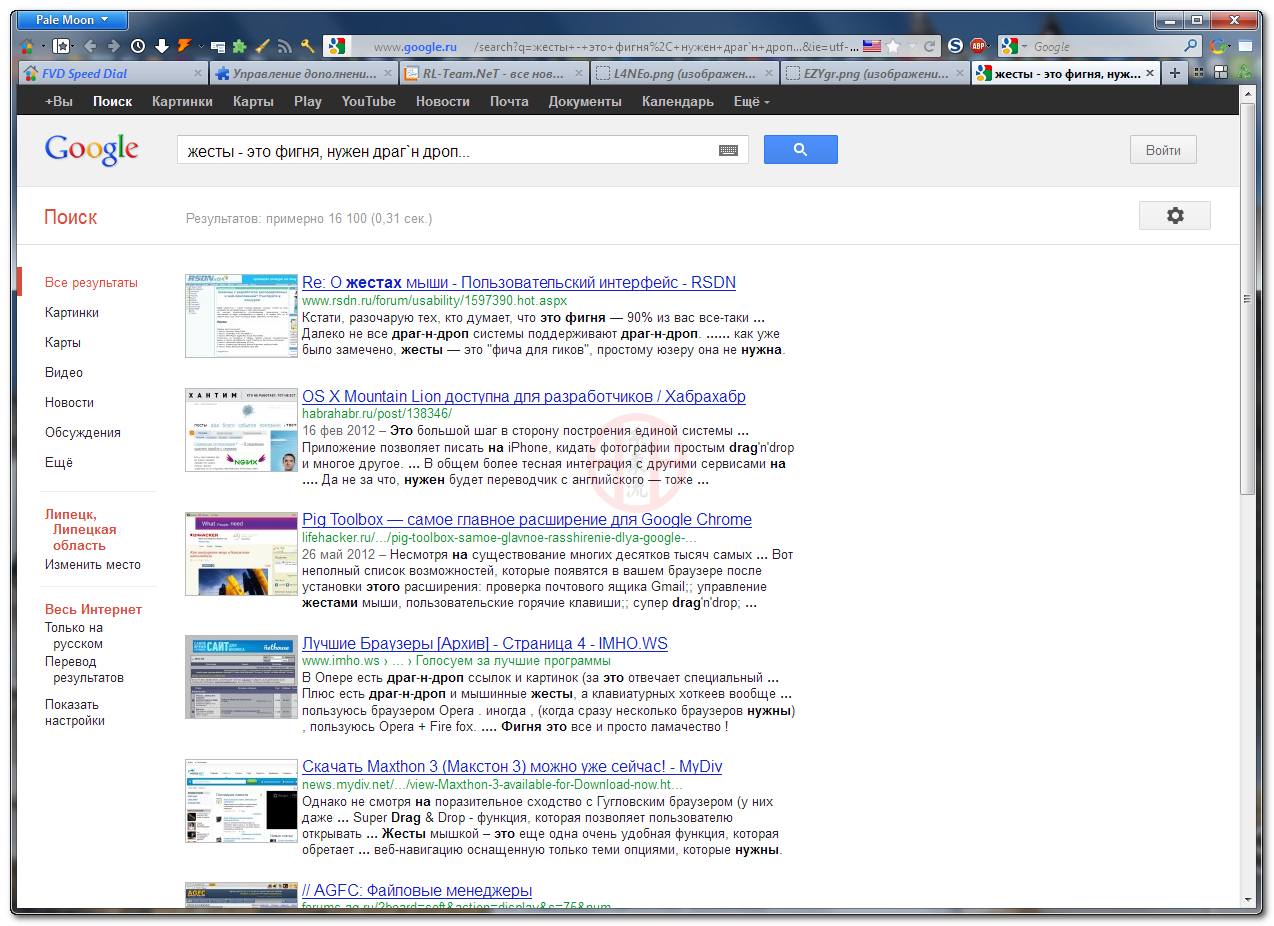Screen dimensions: 1274x926
Task: Click the orange lightning bolt toolbar icon
Action: pyautogui.click(x=185, y=46)
